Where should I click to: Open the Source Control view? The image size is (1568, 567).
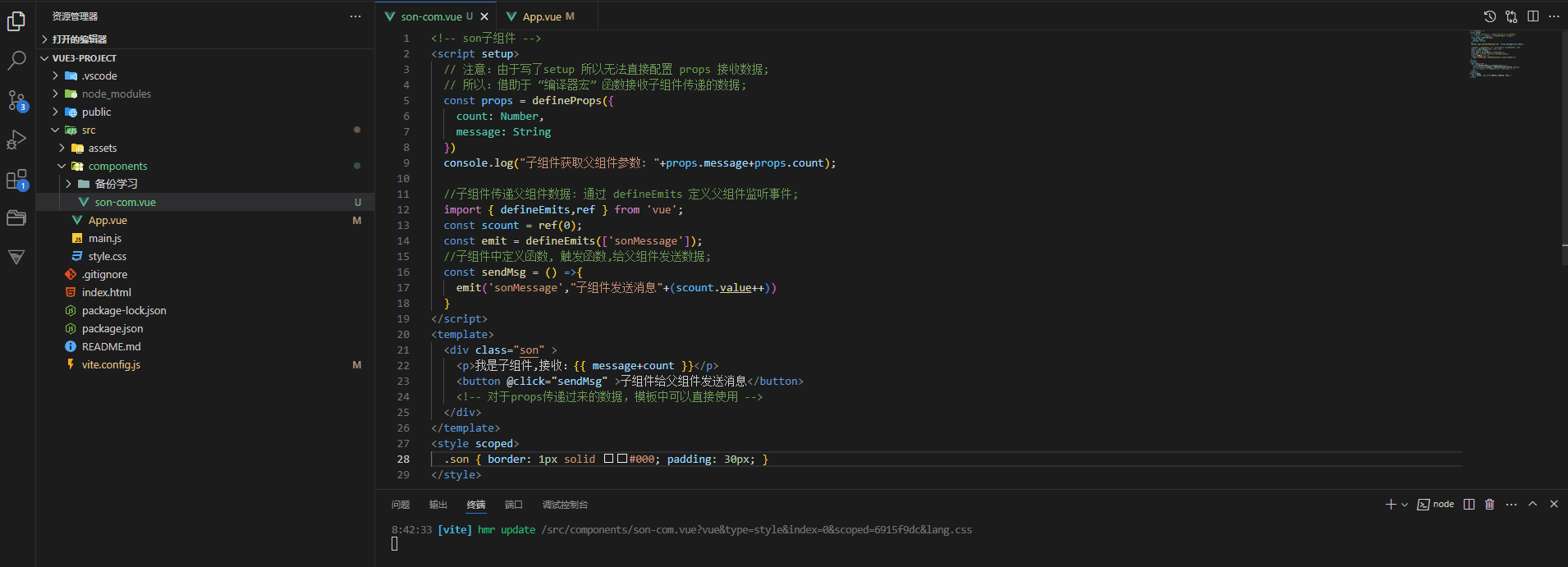pyautogui.click(x=16, y=100)
